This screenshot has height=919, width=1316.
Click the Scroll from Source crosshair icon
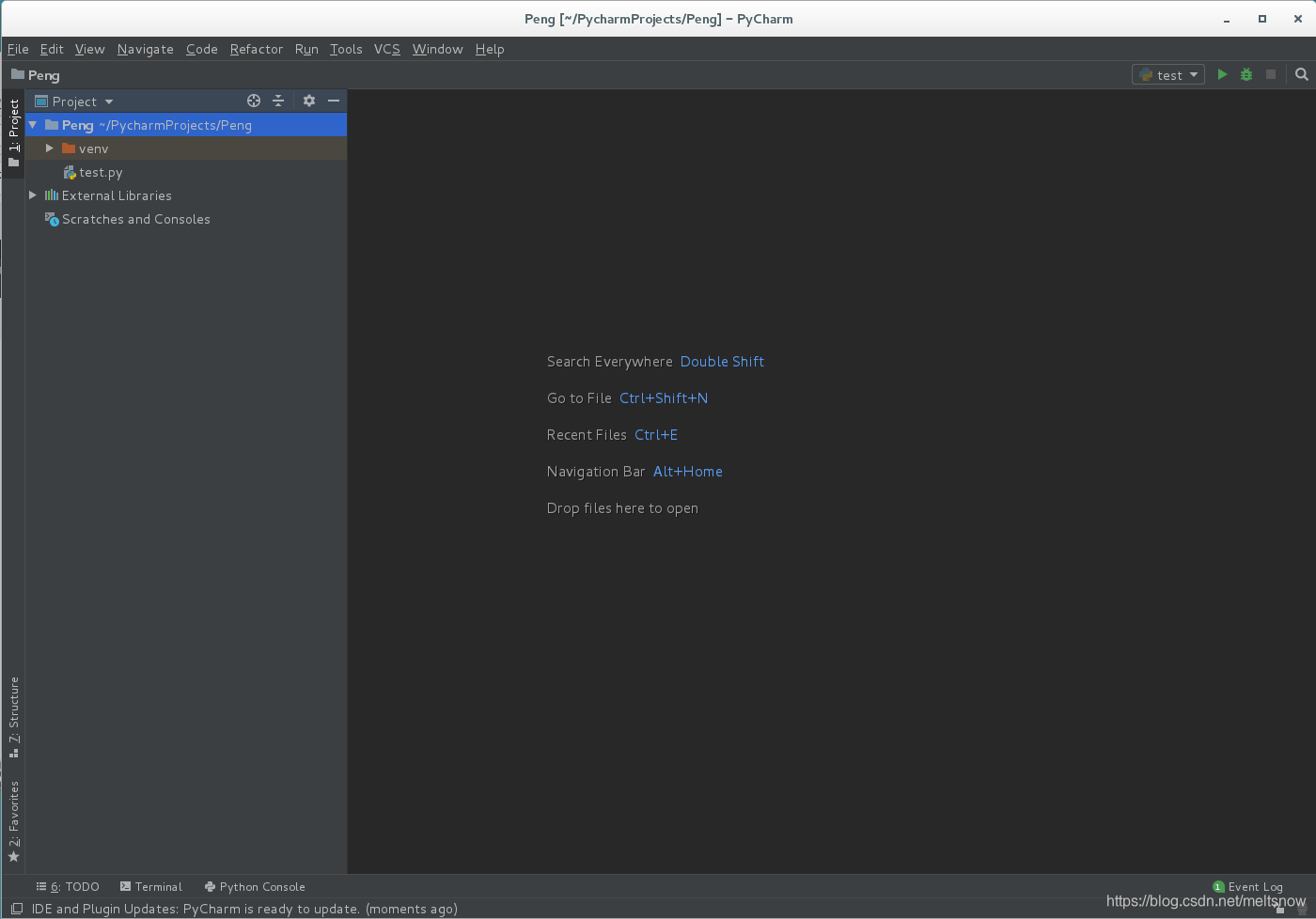tap(254, 101)
